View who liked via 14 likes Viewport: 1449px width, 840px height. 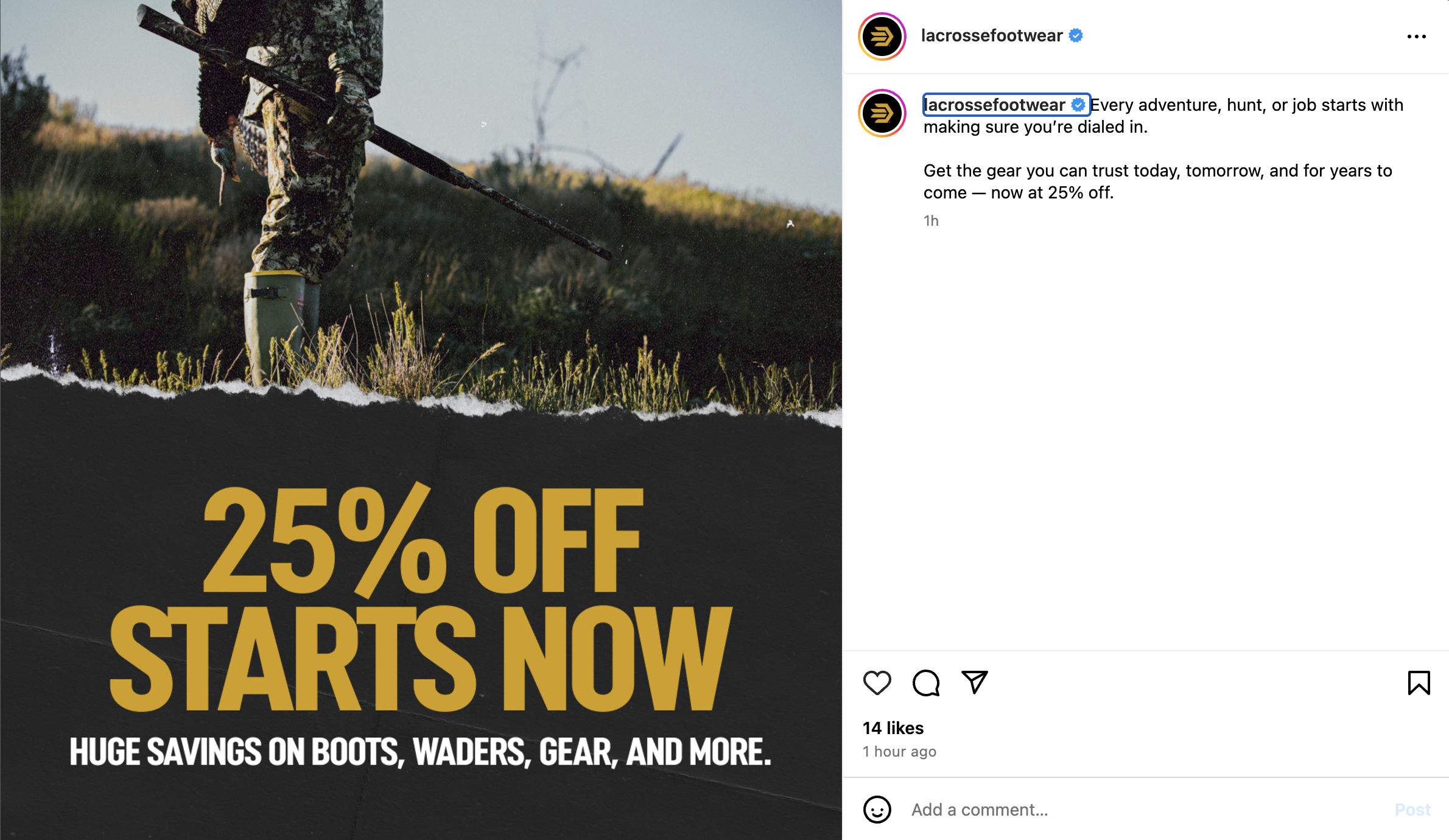893,728
